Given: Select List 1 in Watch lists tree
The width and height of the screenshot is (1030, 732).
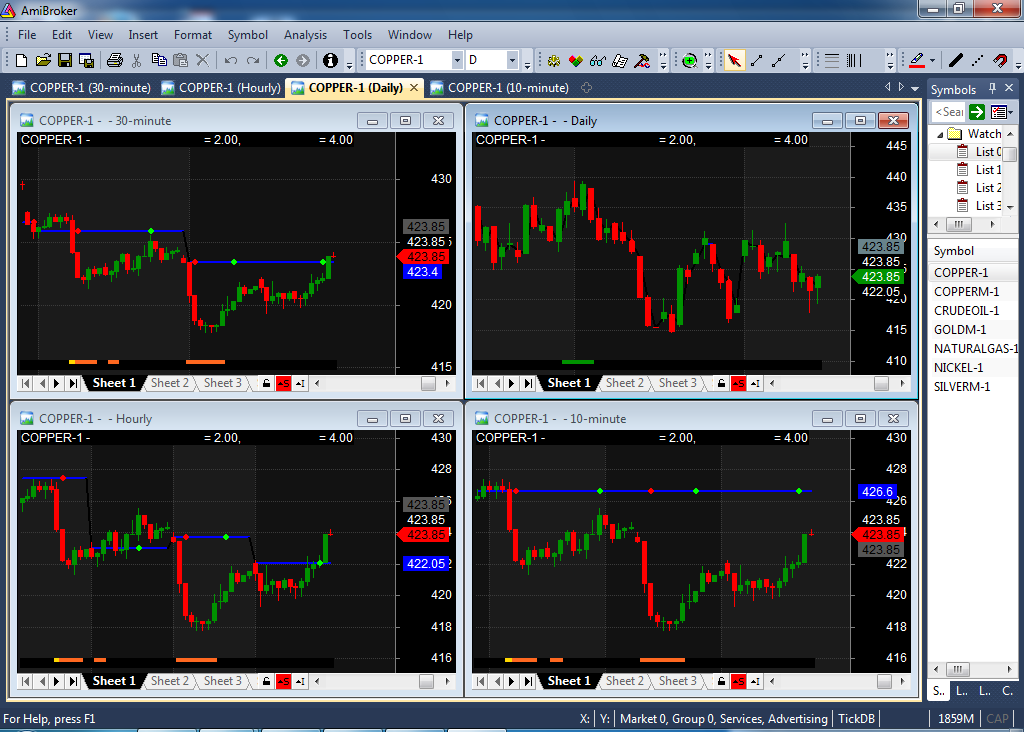Looking at the screenshot, I should [x=988, y=170].
